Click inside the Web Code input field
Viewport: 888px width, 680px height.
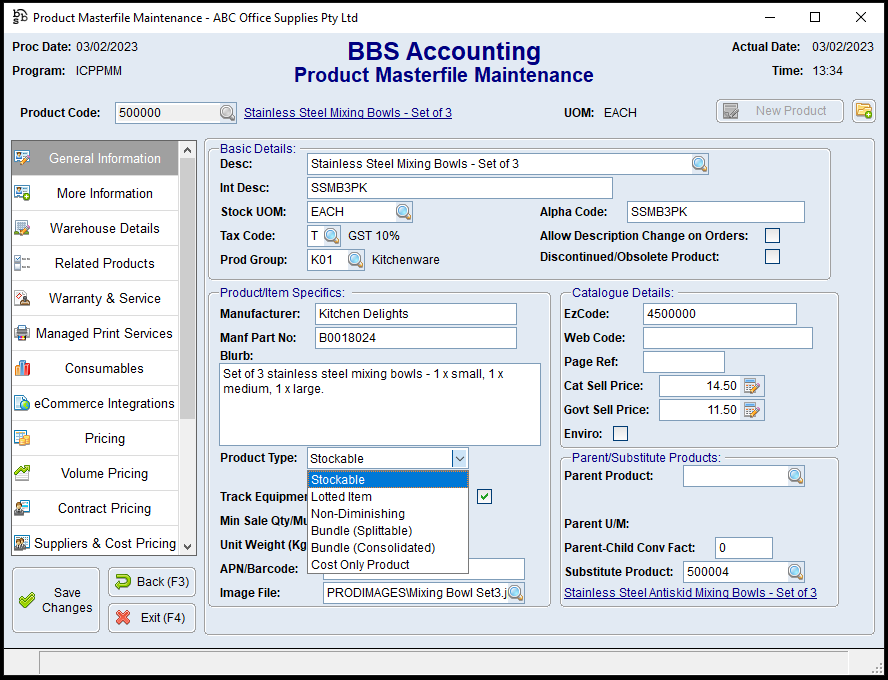point(728,337)
